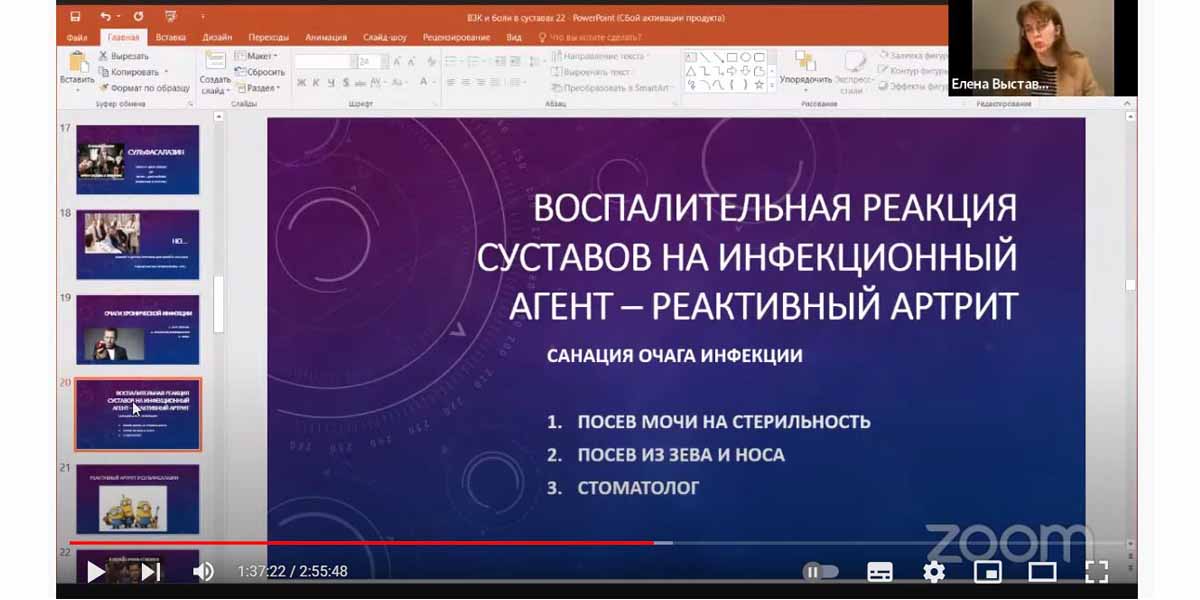Click the Save icon in PowerPoint
The height and width of the screenshot is (600, 1200).
[76, 17]
